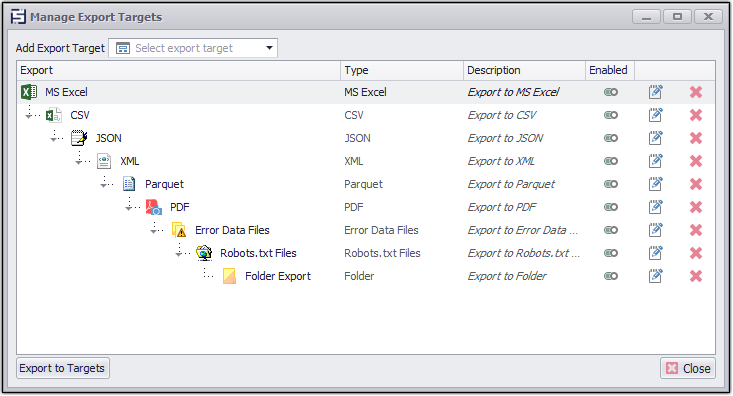Delete the JSON export target
Viewport: 733px width, 396px height.
[696, 138]
